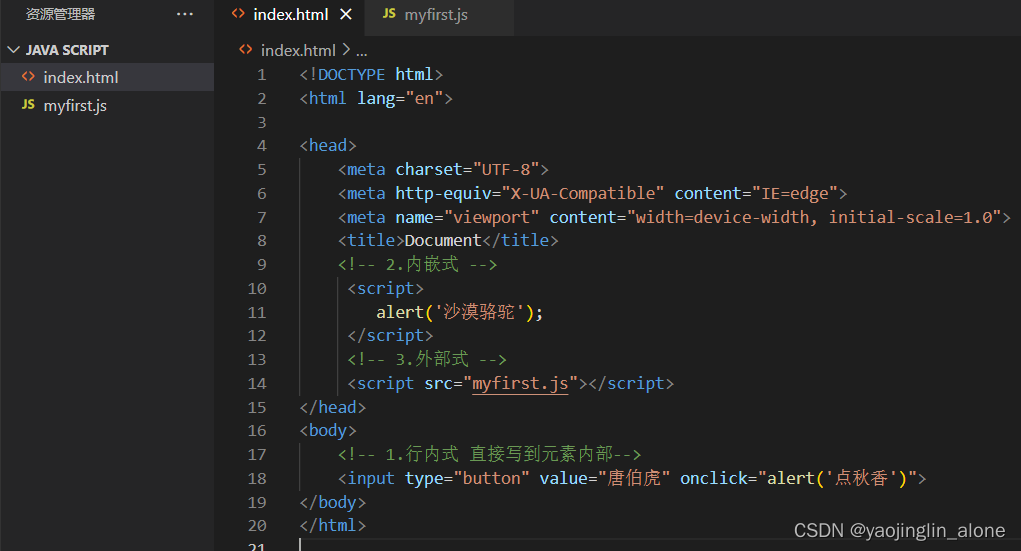The width and height of the screenshot is (1021, 551).
Task: Click the "viewport" name value
Action: pos(492,218)
